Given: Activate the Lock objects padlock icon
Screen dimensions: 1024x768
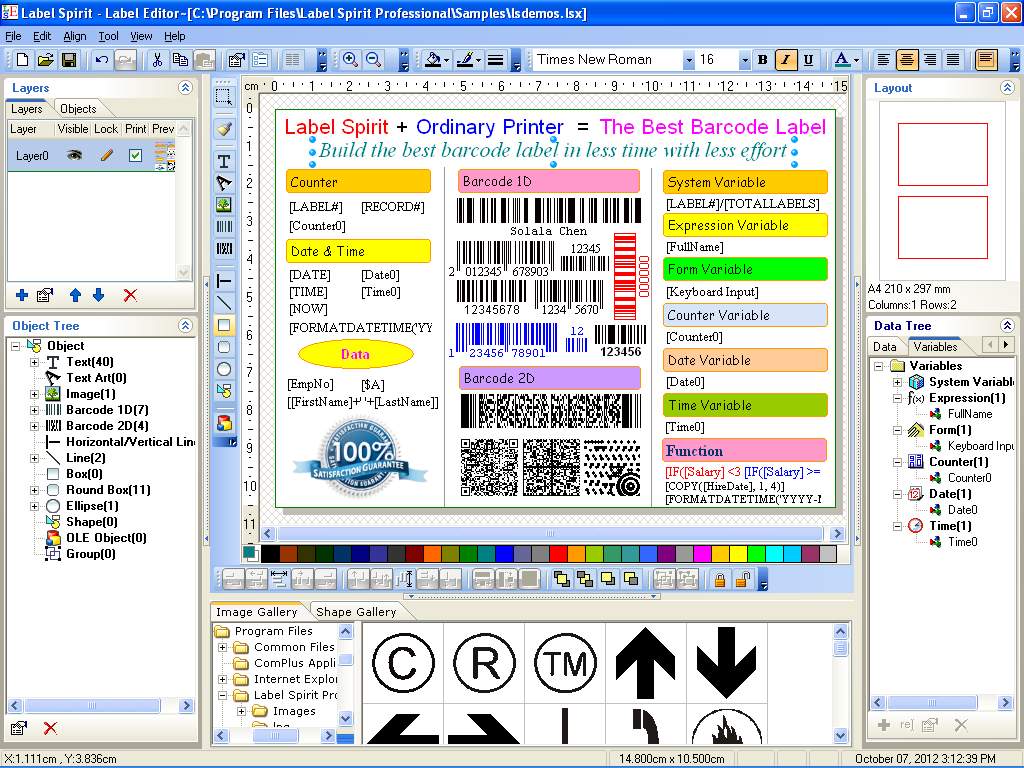Looking at the screenshot, I should coord(720,579).
